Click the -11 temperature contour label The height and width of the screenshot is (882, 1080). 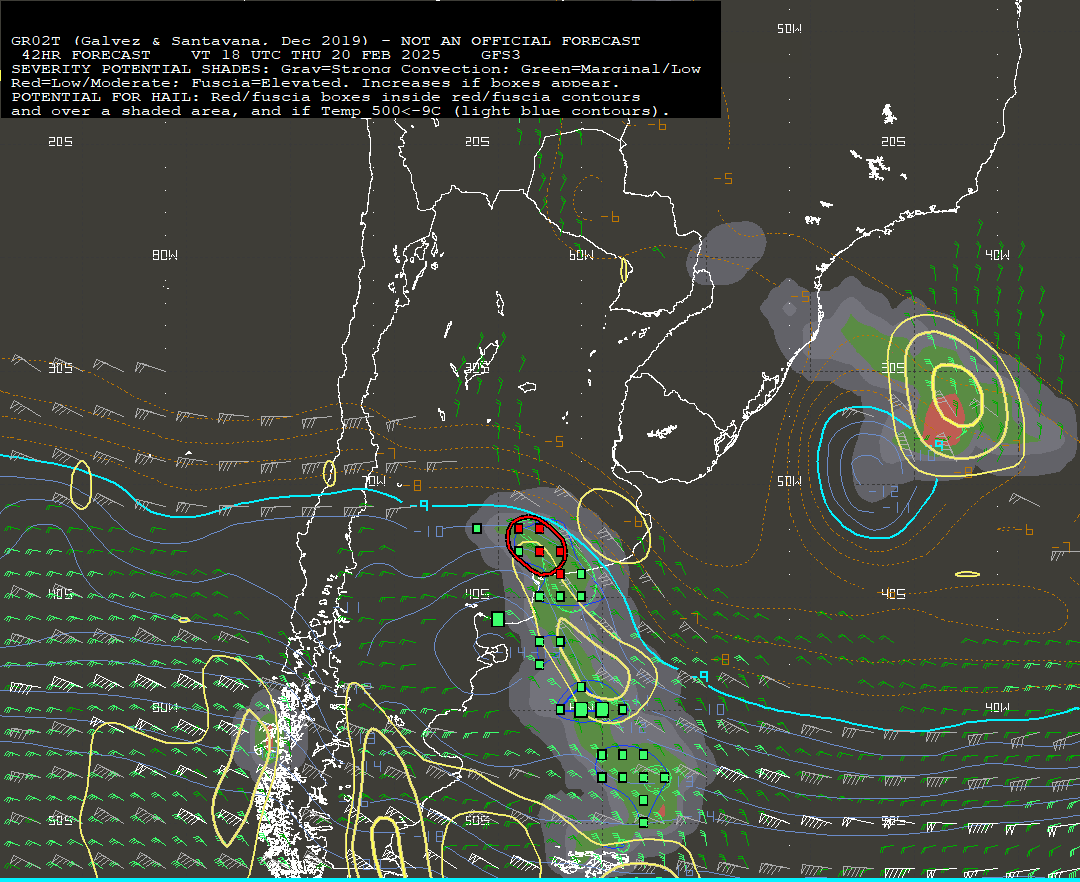coord(895,508)
